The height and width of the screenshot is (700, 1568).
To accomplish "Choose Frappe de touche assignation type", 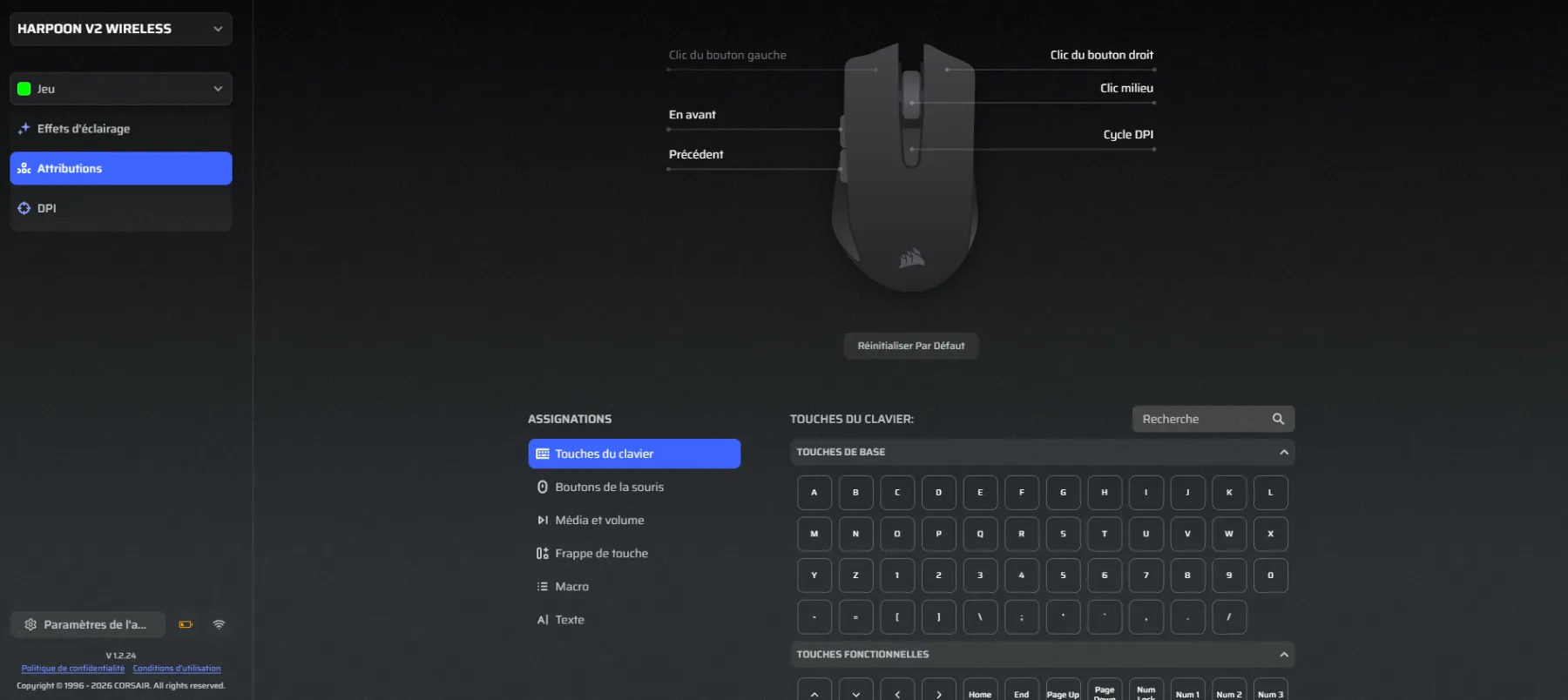I will pyautogui.click(x=634, y=553).
